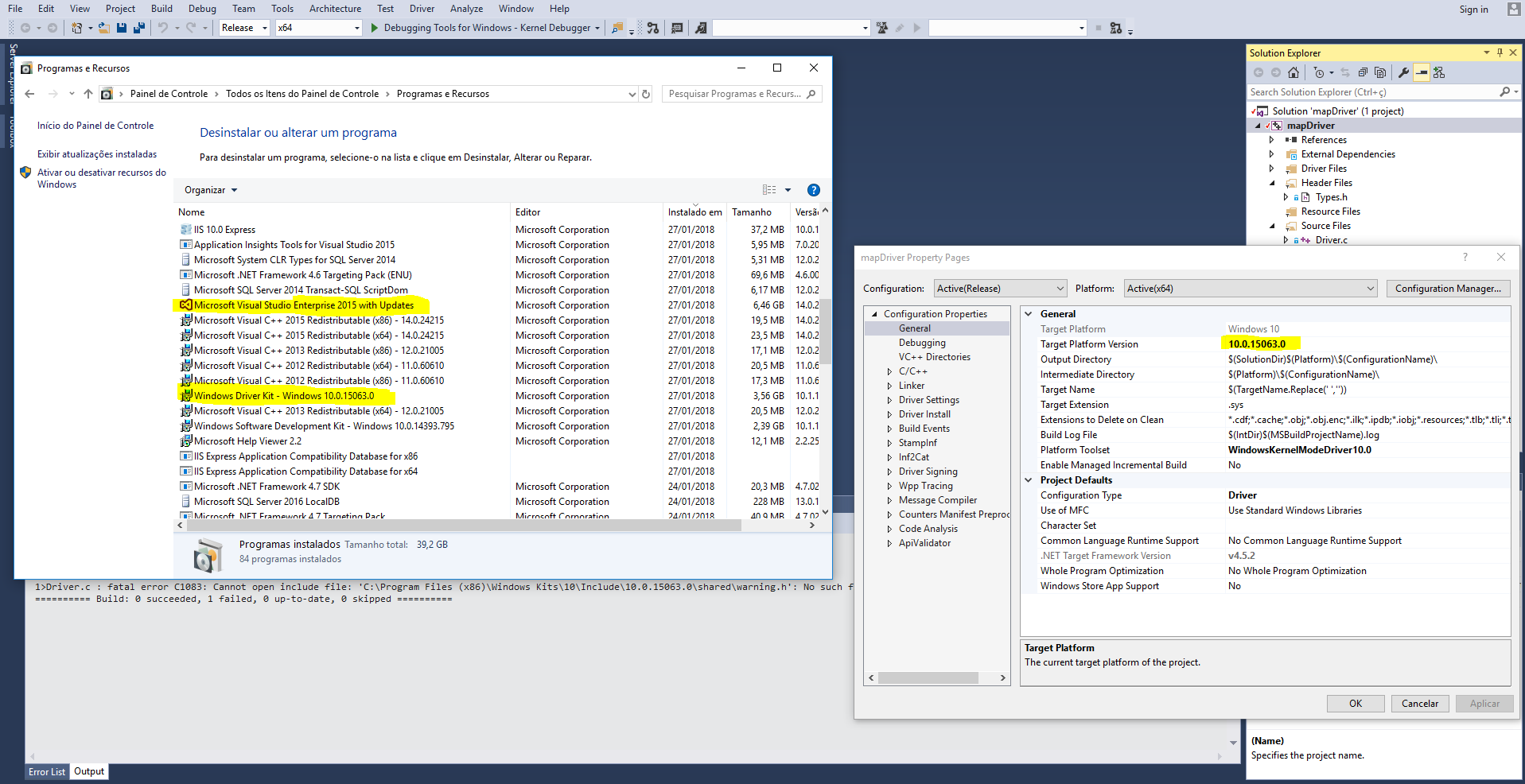Switch to the Error List tab
The width and height of the screenshot is (1525, 784).
tap(46, 771)
